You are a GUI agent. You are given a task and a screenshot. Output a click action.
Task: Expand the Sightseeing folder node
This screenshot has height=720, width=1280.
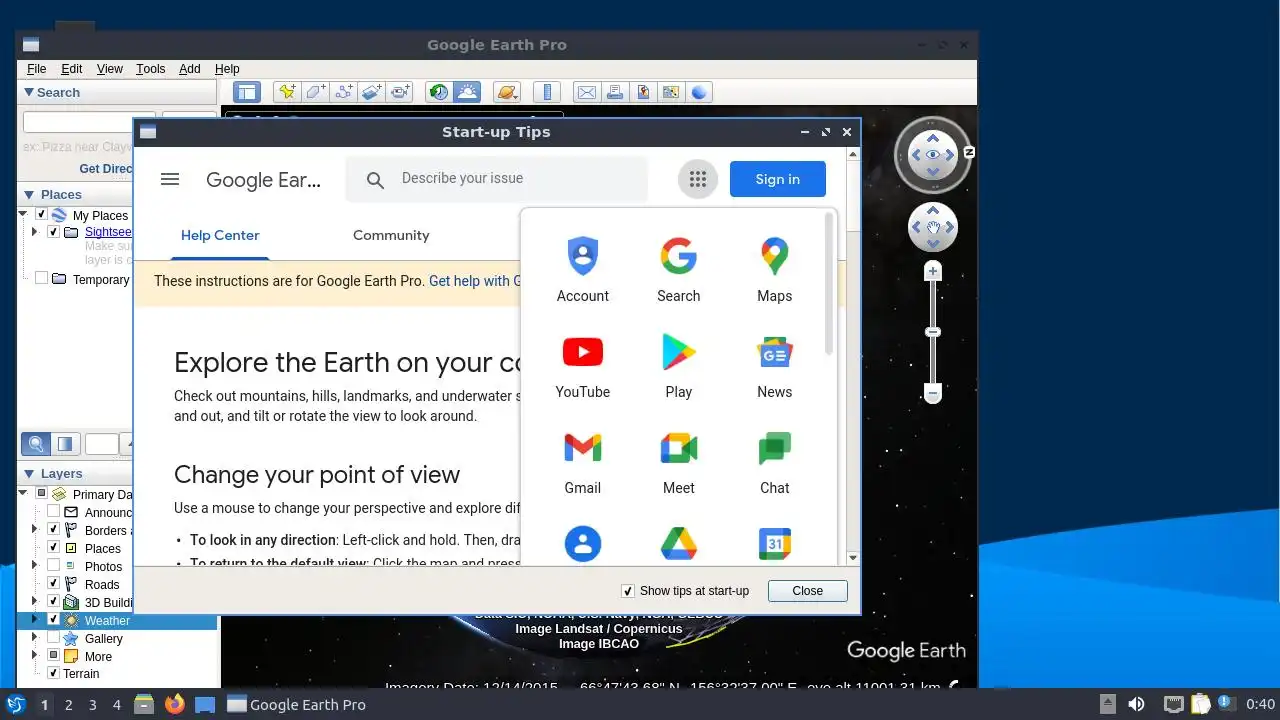35,232
